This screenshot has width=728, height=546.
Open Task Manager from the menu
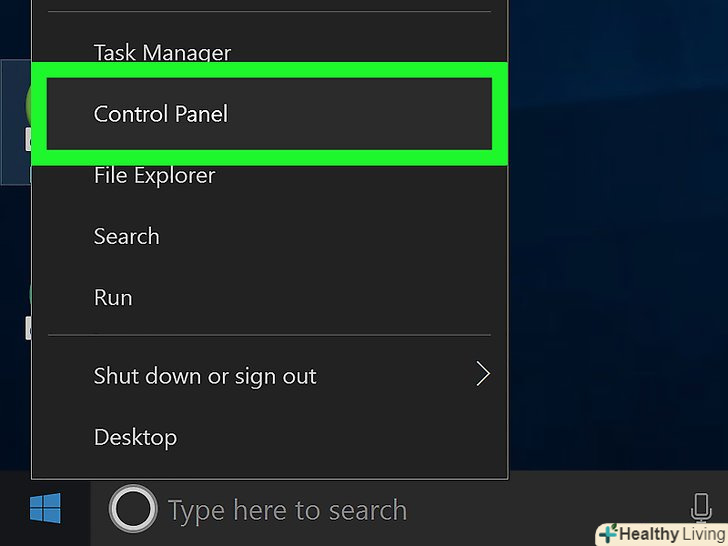tap(162, 52)
